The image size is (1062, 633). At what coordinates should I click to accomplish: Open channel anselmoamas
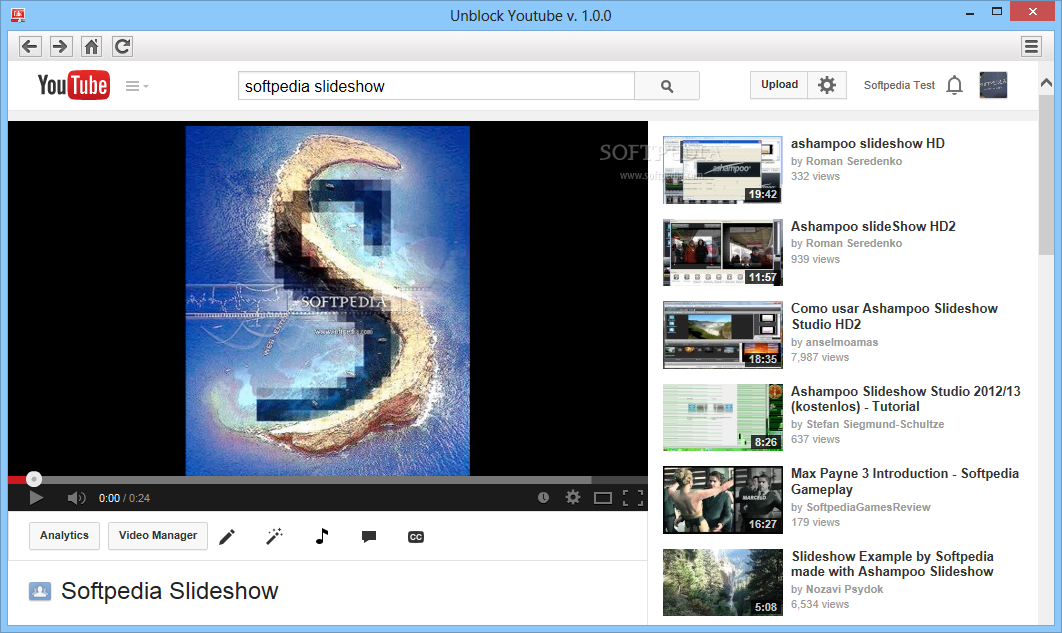(x=842, y=342)
